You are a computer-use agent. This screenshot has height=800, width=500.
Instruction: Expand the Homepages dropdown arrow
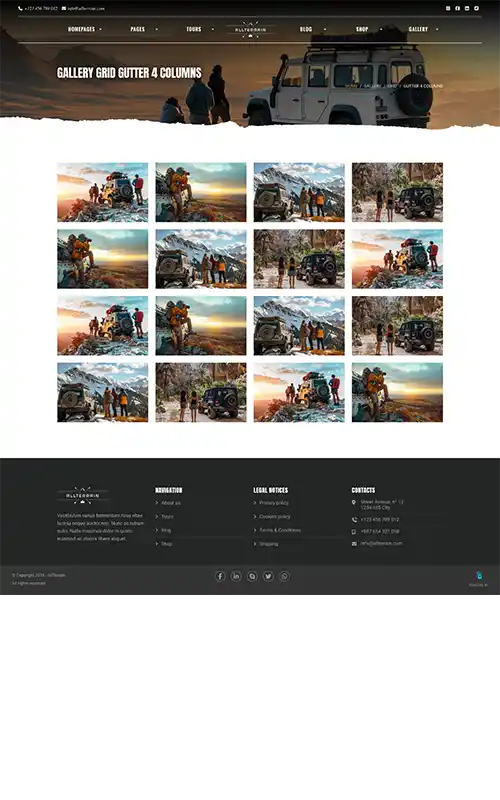pyautogui.click(x=101, y=29)
